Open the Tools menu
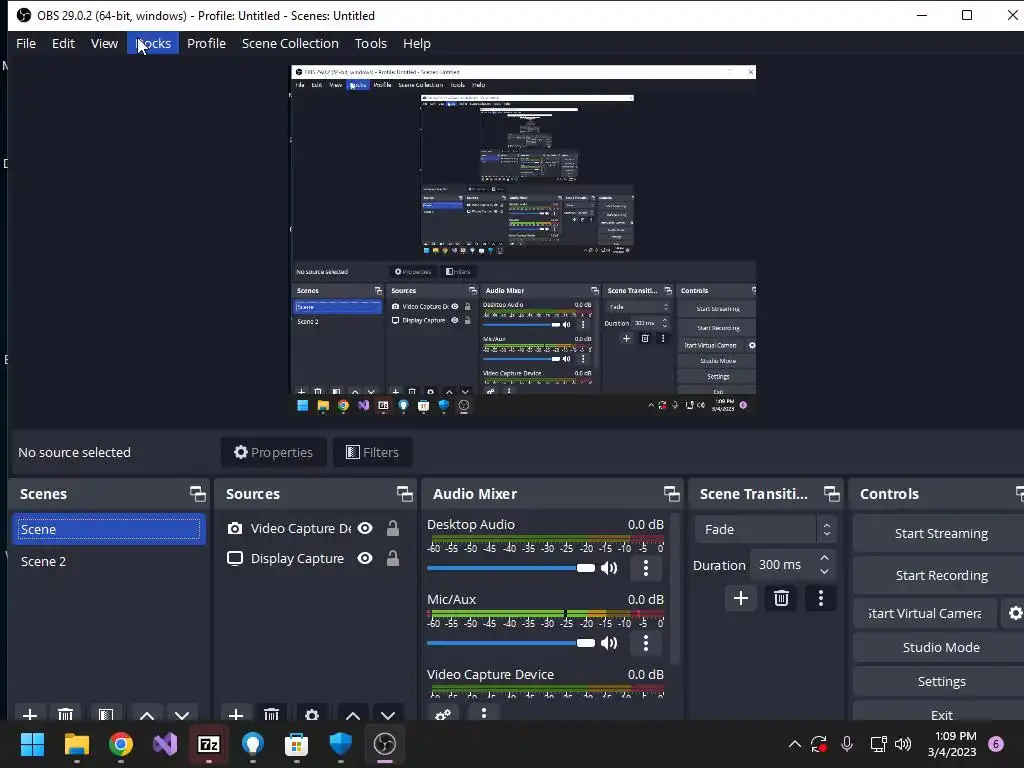1024x768 pixels. point(370,43)
